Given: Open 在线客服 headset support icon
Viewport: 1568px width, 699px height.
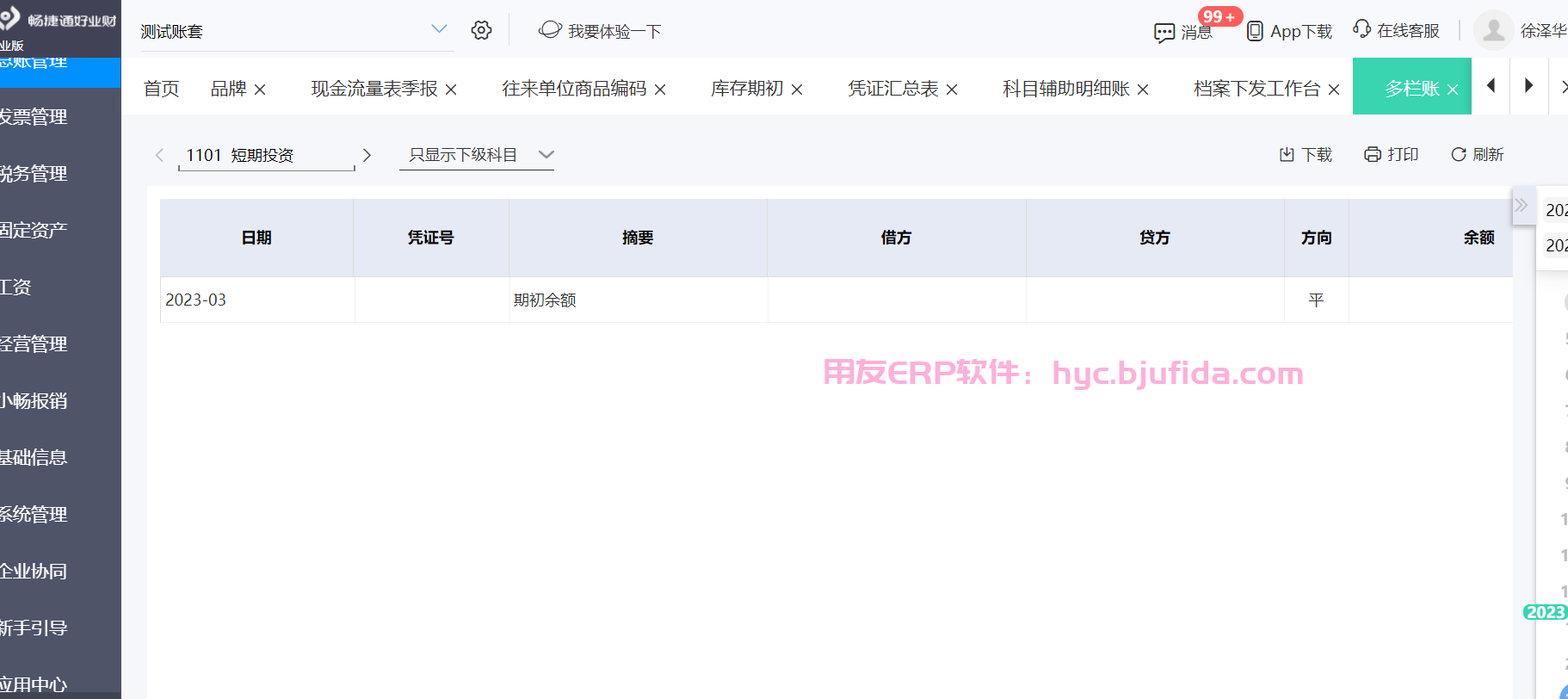Looking at the screenshot, I should point(1361,29).
